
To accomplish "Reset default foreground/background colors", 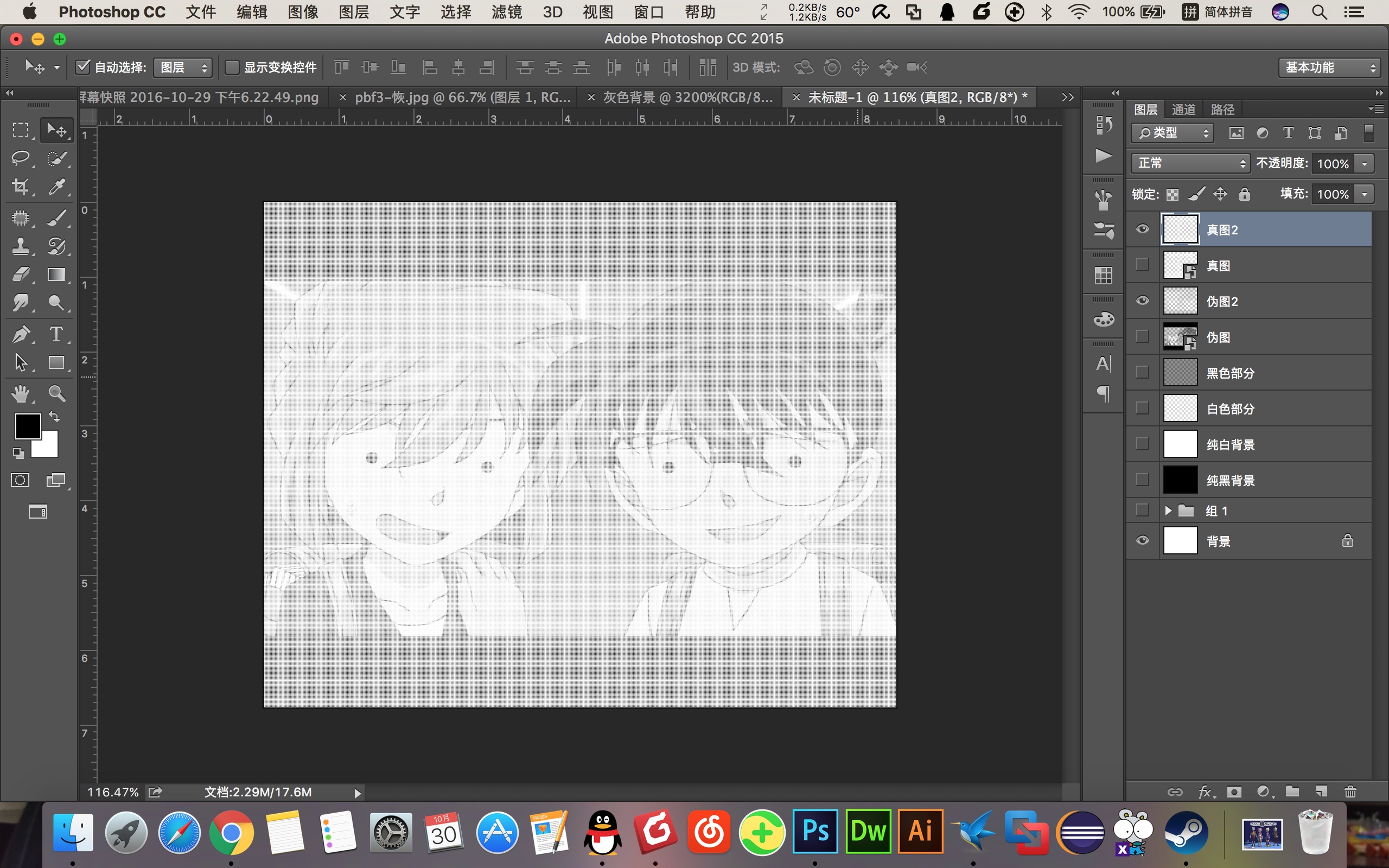I will [18, 454].
